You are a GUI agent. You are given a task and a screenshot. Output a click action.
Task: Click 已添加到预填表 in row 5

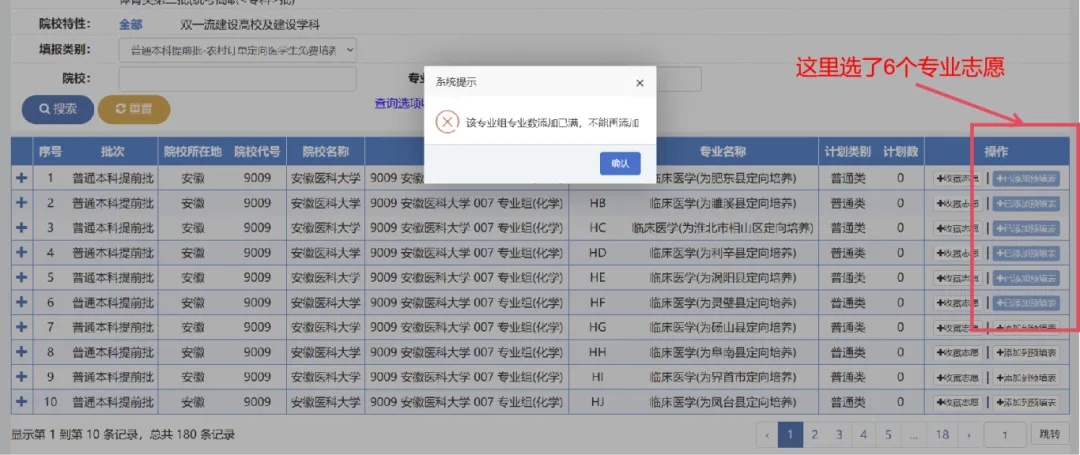[x=1026, y=278]
